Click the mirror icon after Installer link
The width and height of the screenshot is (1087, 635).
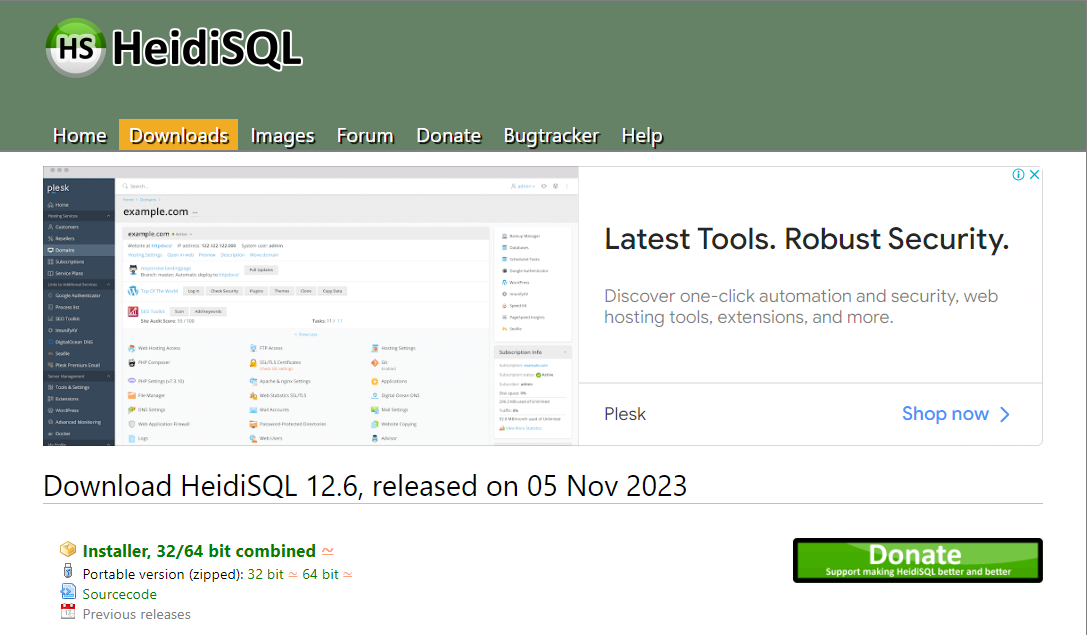tap(328, 552)
